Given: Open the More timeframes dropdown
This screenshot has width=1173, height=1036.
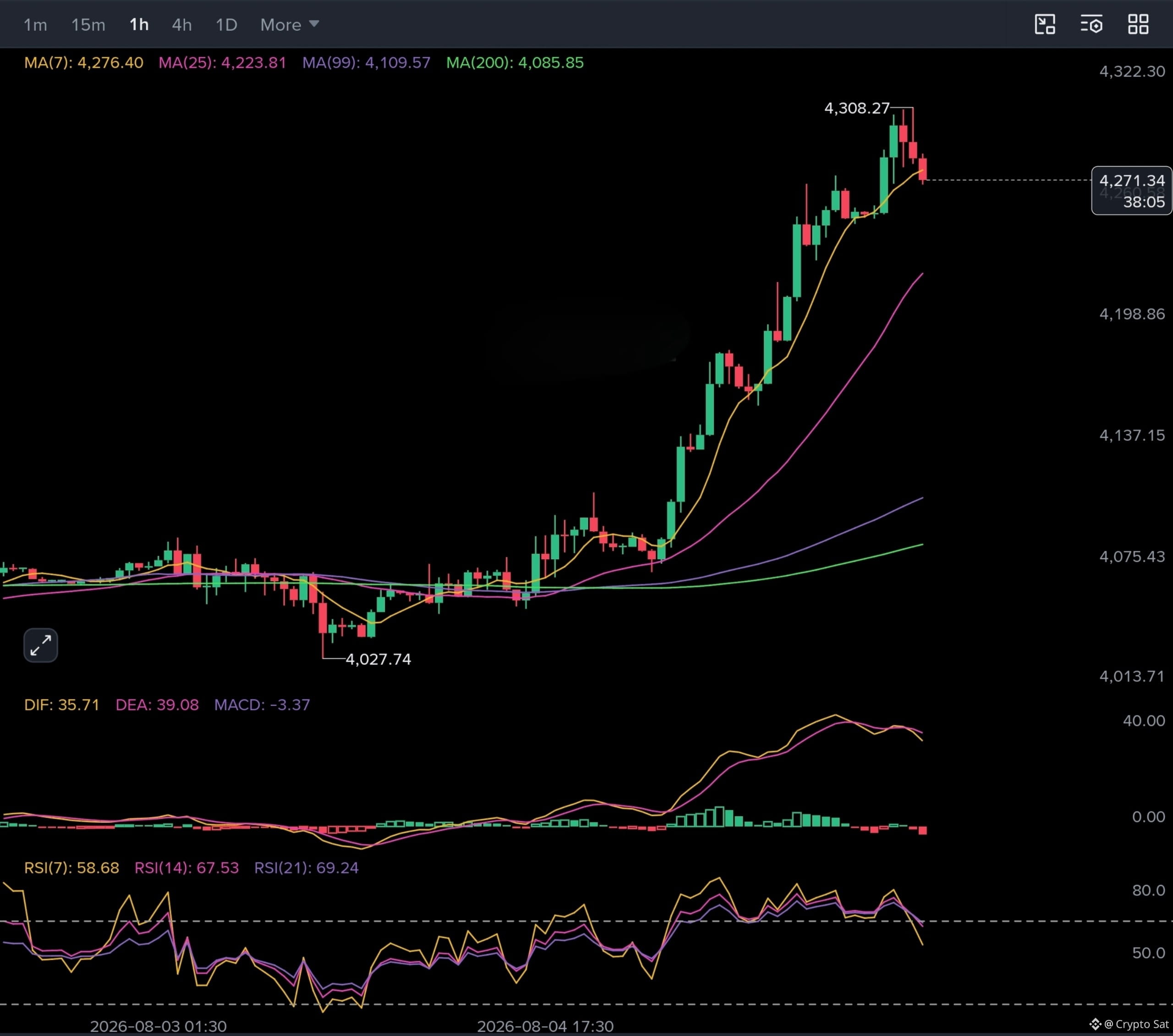Looking at the screenshot, I should click(x=289, y=25).
